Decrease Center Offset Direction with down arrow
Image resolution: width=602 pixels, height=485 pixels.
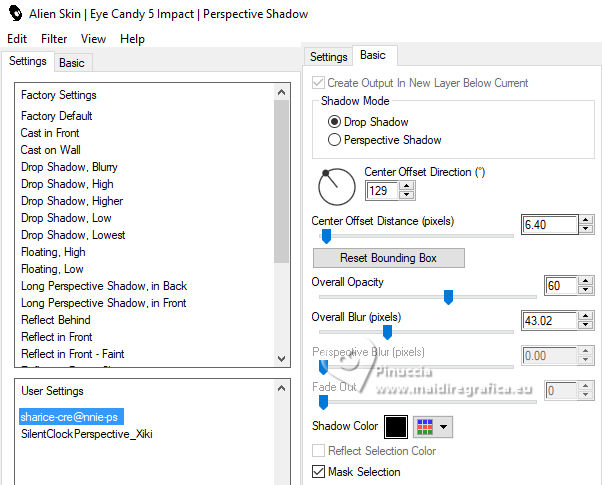(406, 195)
